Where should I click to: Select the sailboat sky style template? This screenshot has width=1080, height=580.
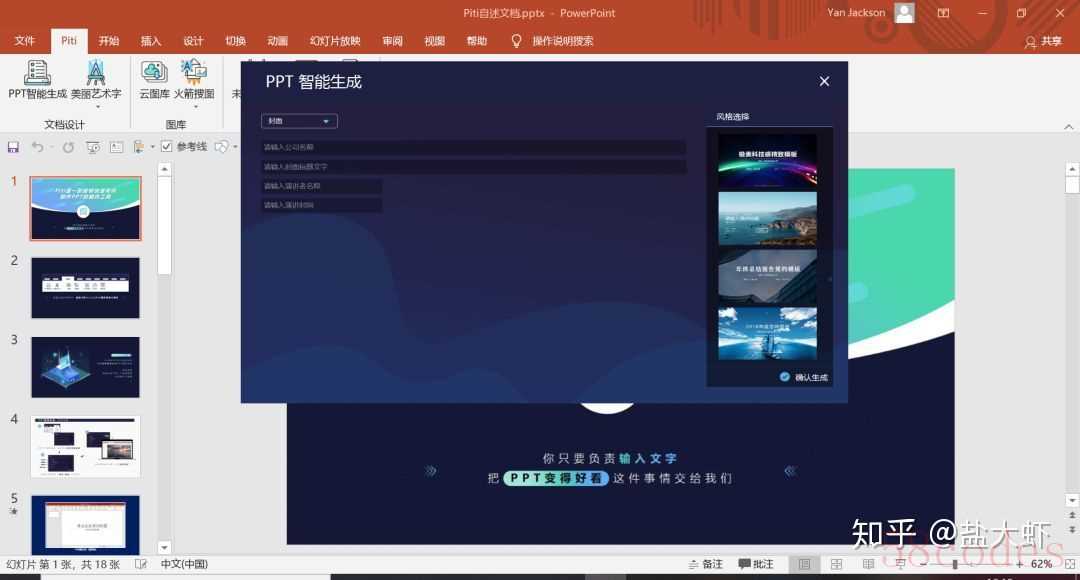pos(767,334)
